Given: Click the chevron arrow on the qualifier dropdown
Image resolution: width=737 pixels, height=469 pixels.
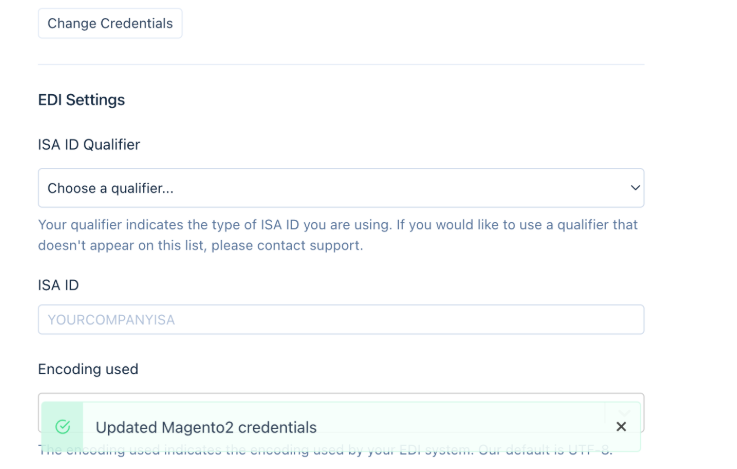Looking at the screenshot, I should [x=635, y=188].
